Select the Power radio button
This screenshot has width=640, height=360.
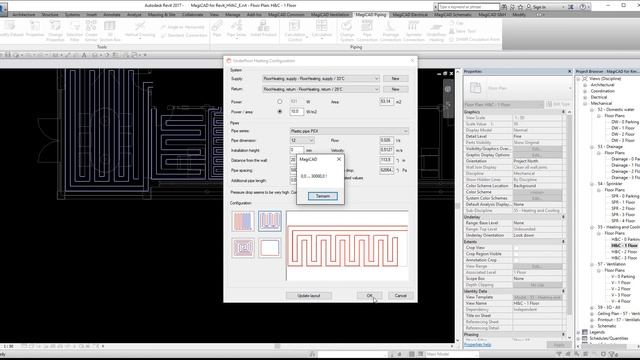280,102
